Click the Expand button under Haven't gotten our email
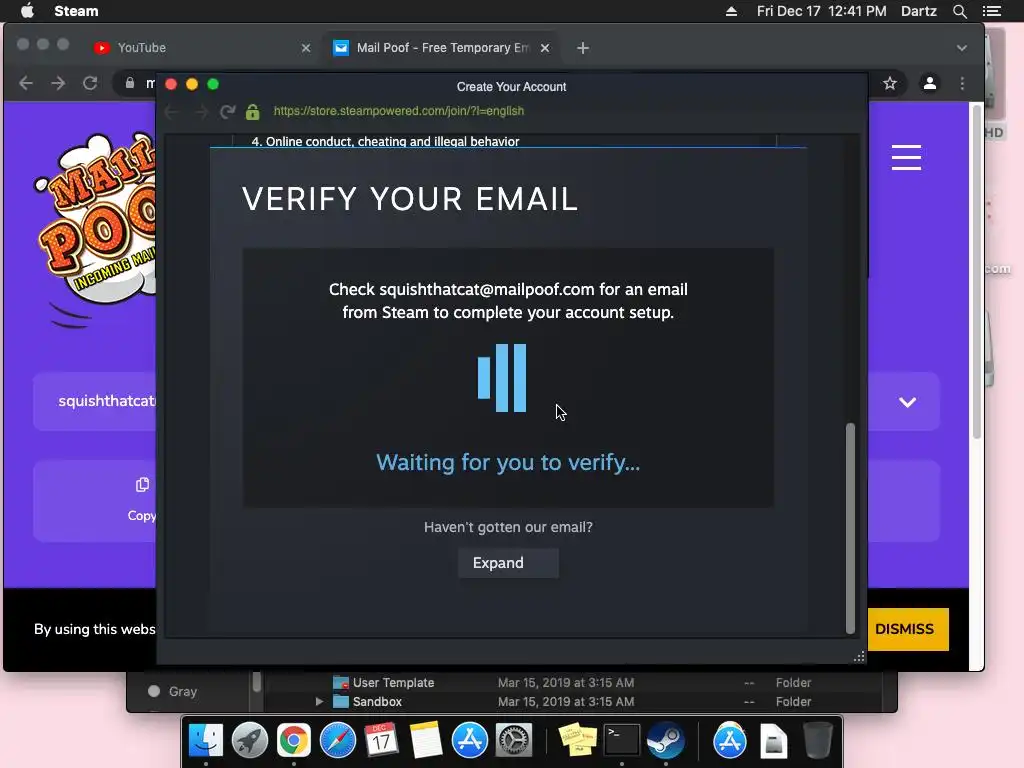1024x768 pixels. tap(508, 563)
